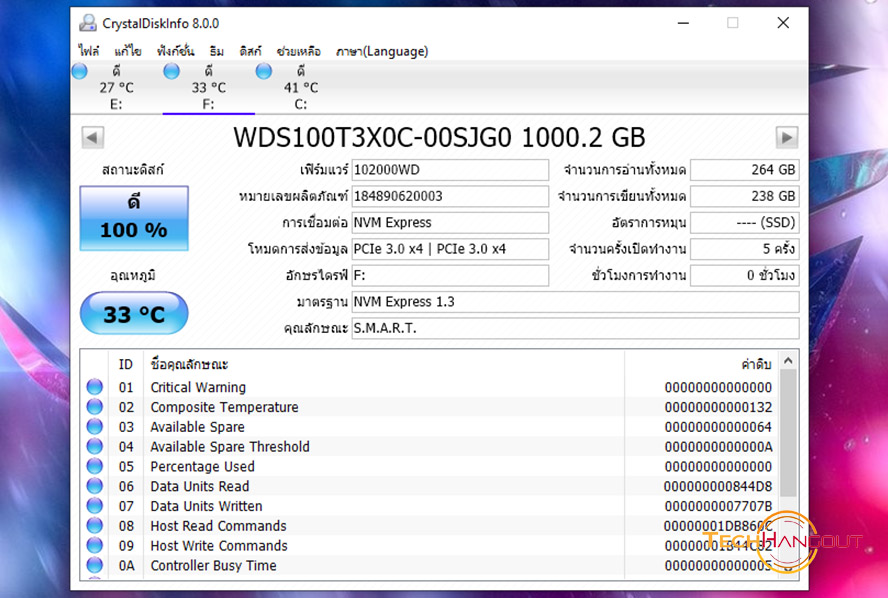
Task: Open the ภาษา(Language) menu
Action: pyautogui.click(x=382, y=51)
